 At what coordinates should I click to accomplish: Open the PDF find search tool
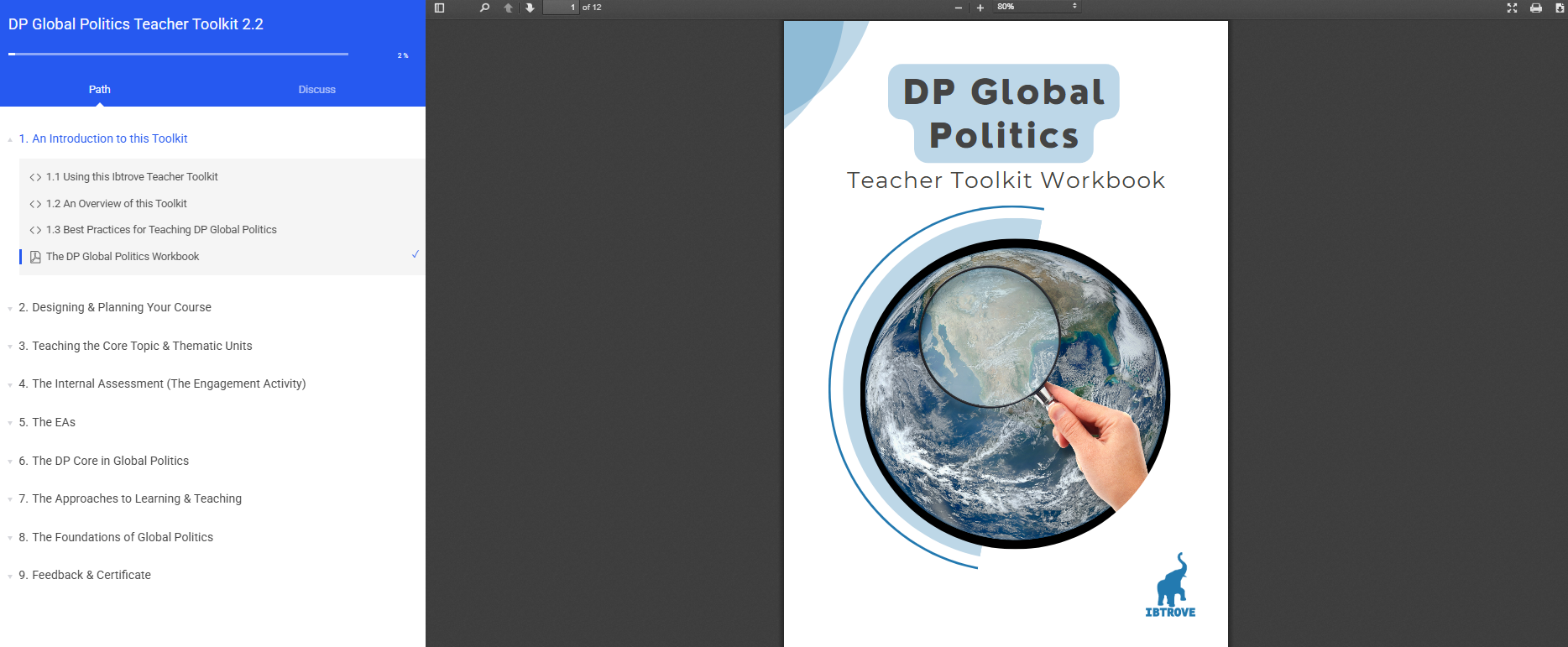484,8
